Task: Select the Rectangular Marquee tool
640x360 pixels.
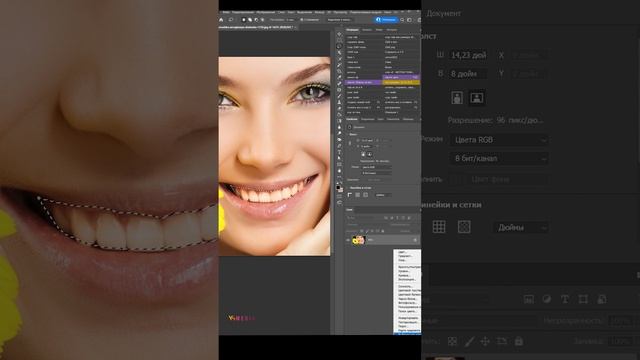Action: [339, 40]
